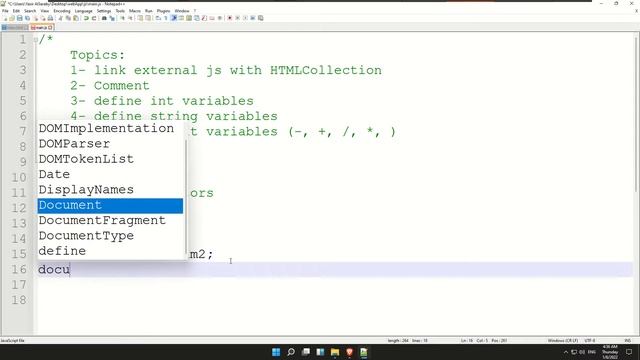Switch to the first document tab
The height and width of the screenshot is (360, 640).
click(14, 27)
